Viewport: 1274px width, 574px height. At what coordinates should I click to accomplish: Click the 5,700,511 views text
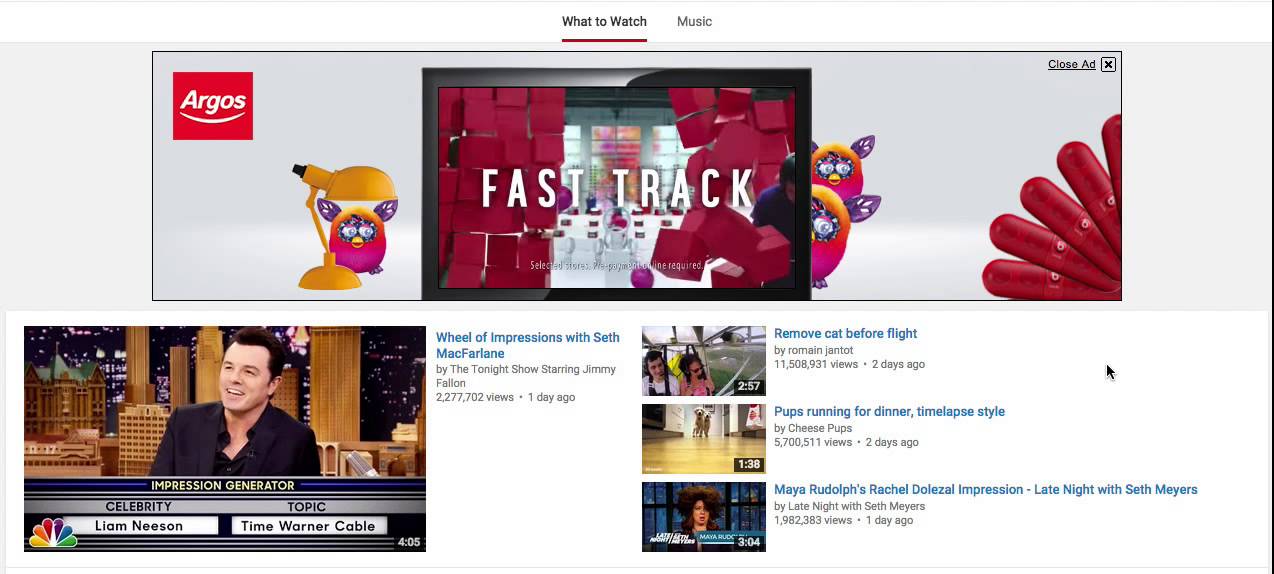(x=813, y=442)
